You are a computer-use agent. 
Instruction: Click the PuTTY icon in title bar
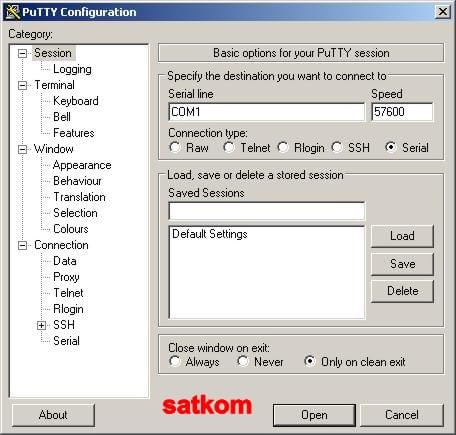pos(13,12)
